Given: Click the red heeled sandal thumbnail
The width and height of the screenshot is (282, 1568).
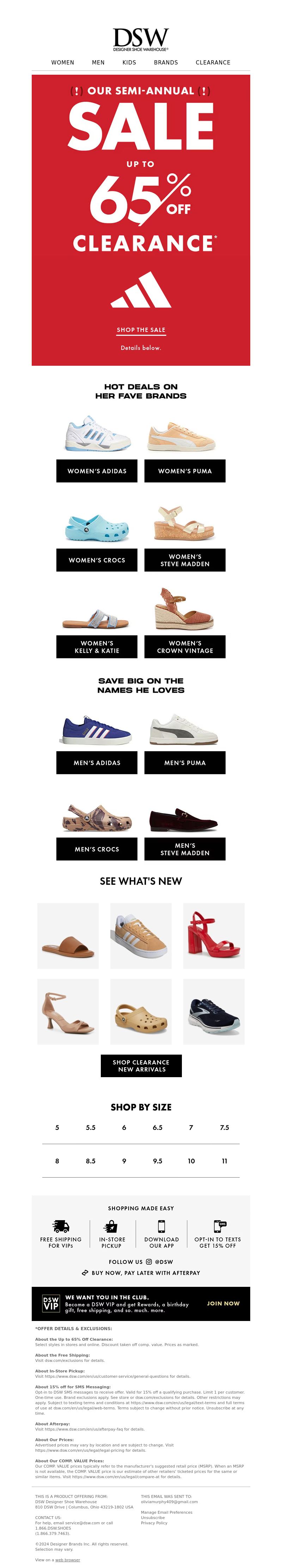Looking at the screenshot, I should 214,936.
